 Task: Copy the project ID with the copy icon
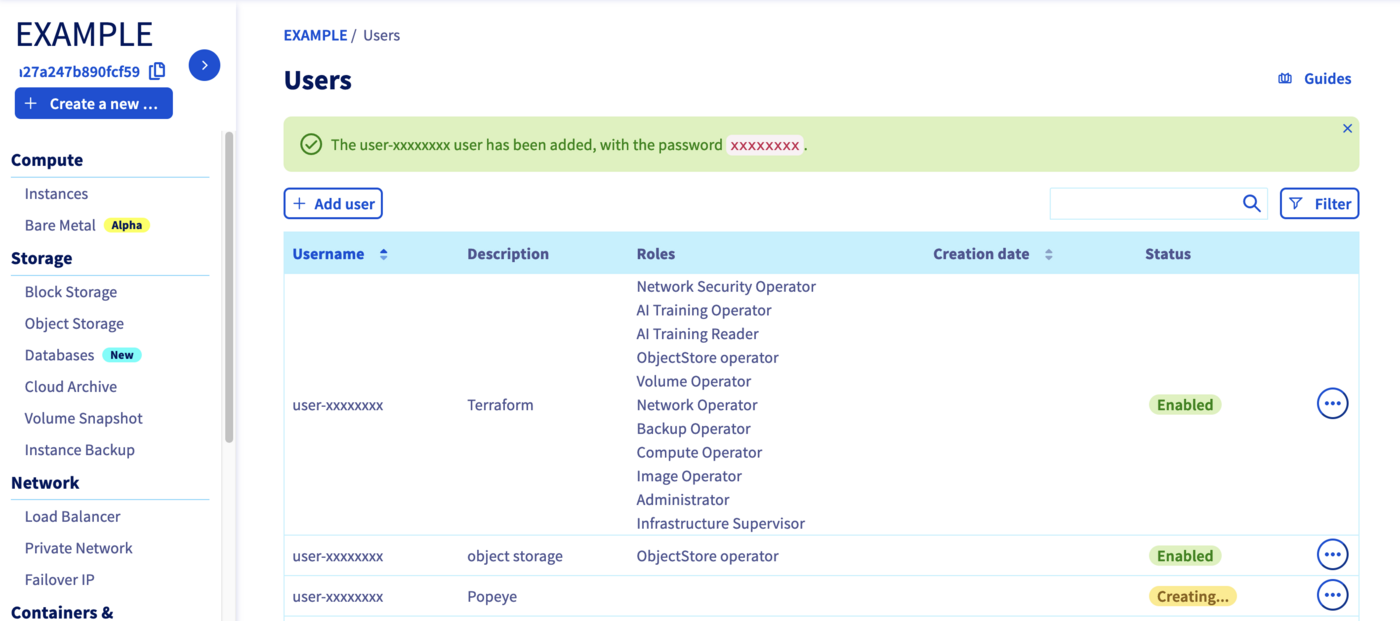pos(157,71)
